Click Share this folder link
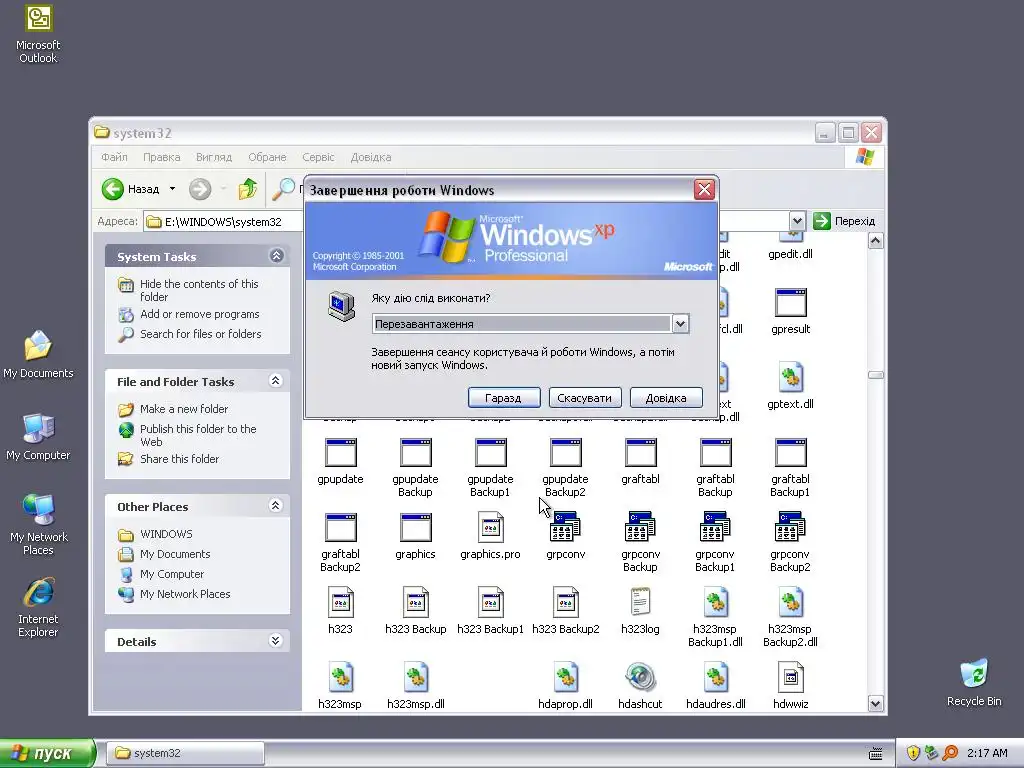The height and width of the screenshot is (768, 1024). [x=180, y=459]
